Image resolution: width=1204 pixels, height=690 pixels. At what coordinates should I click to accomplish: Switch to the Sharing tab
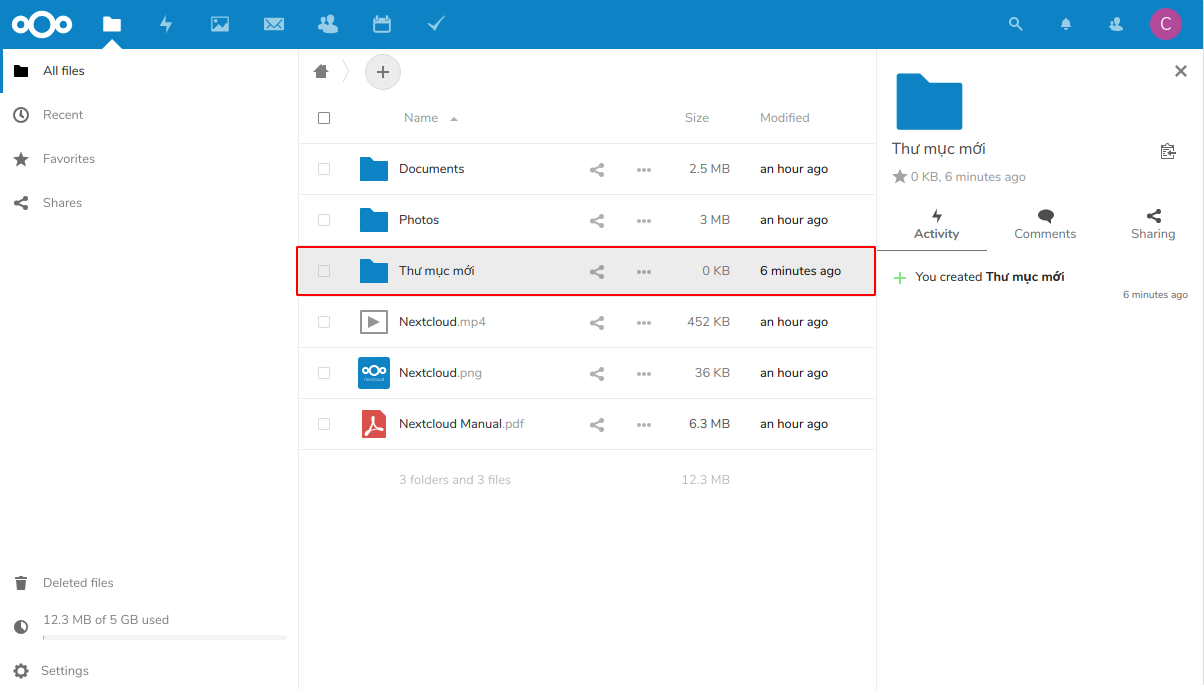[1153, 225]
